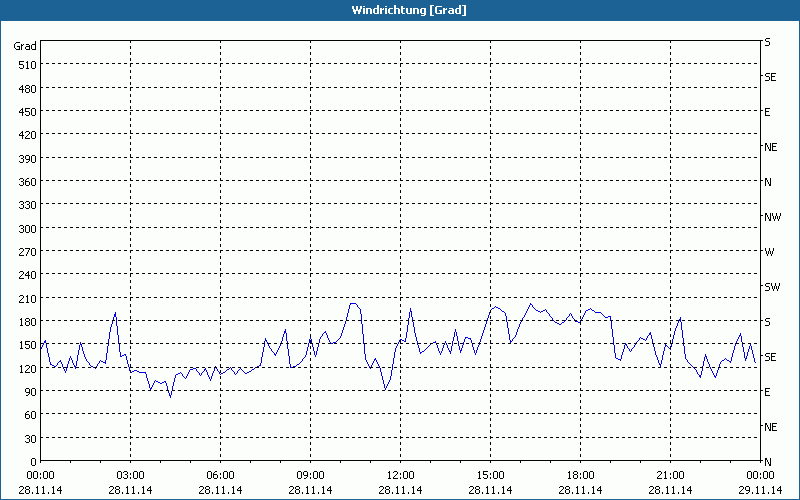Screen dimensions: 800x500
Task: Click the 60 y-axis label
Action: [31, 415]
